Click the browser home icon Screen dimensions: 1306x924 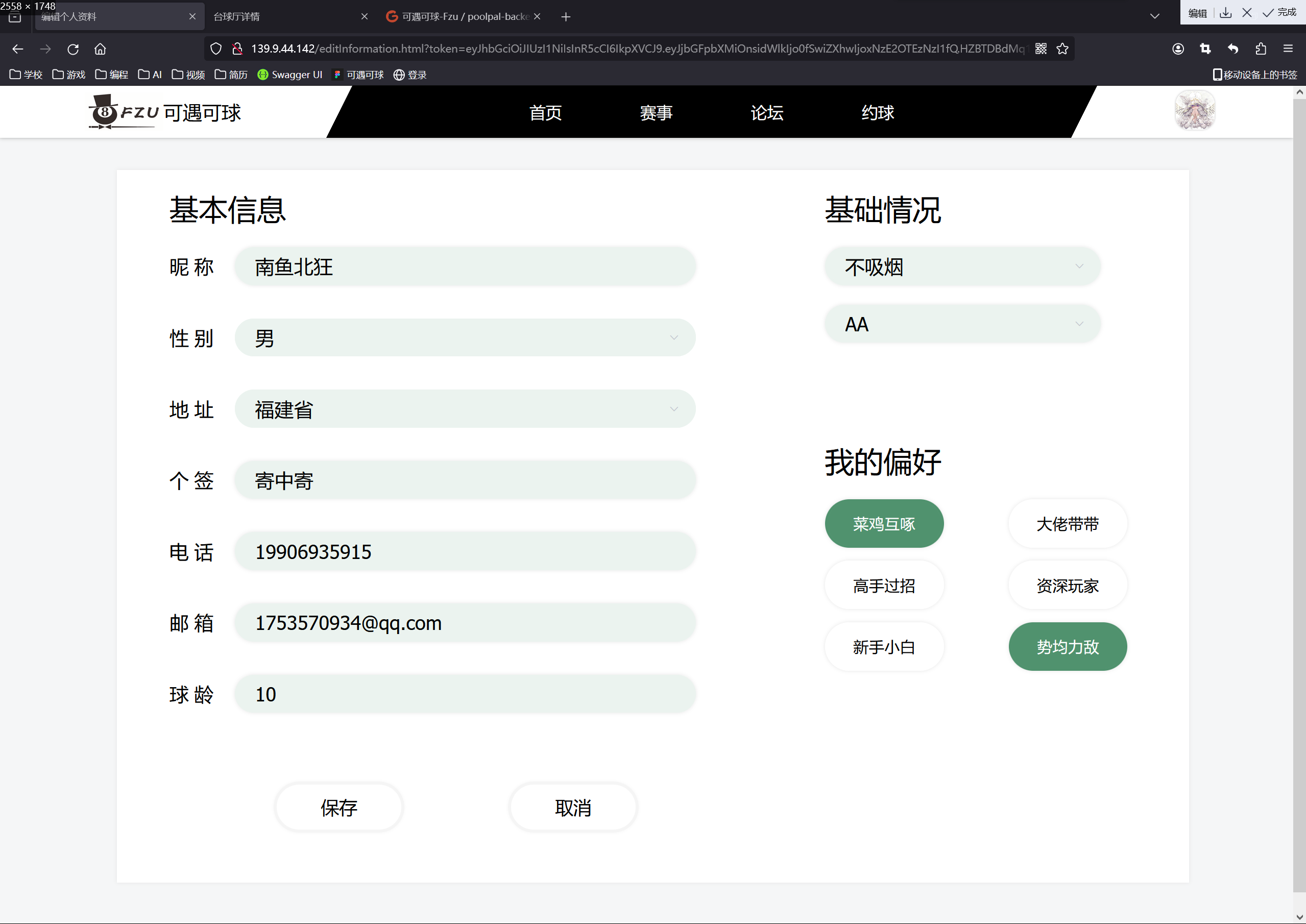point(100,49)
